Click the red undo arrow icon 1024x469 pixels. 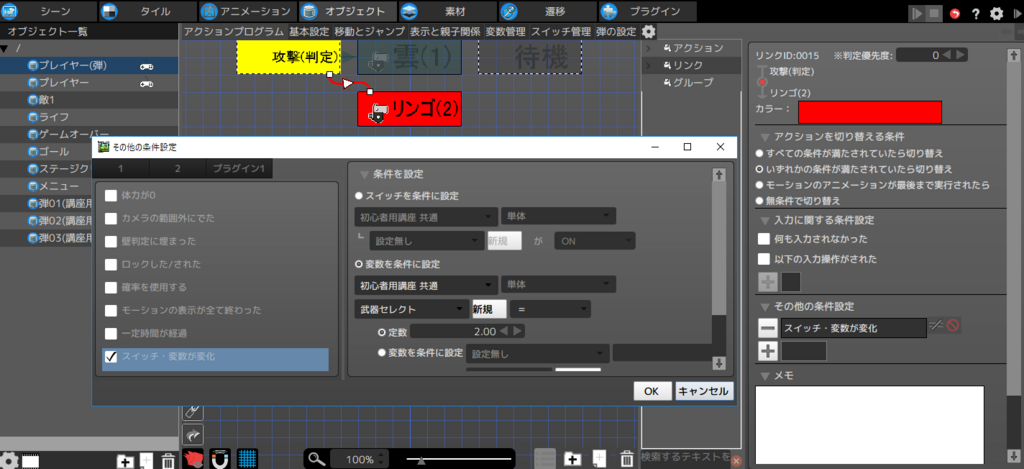click(x=955, y=13)
